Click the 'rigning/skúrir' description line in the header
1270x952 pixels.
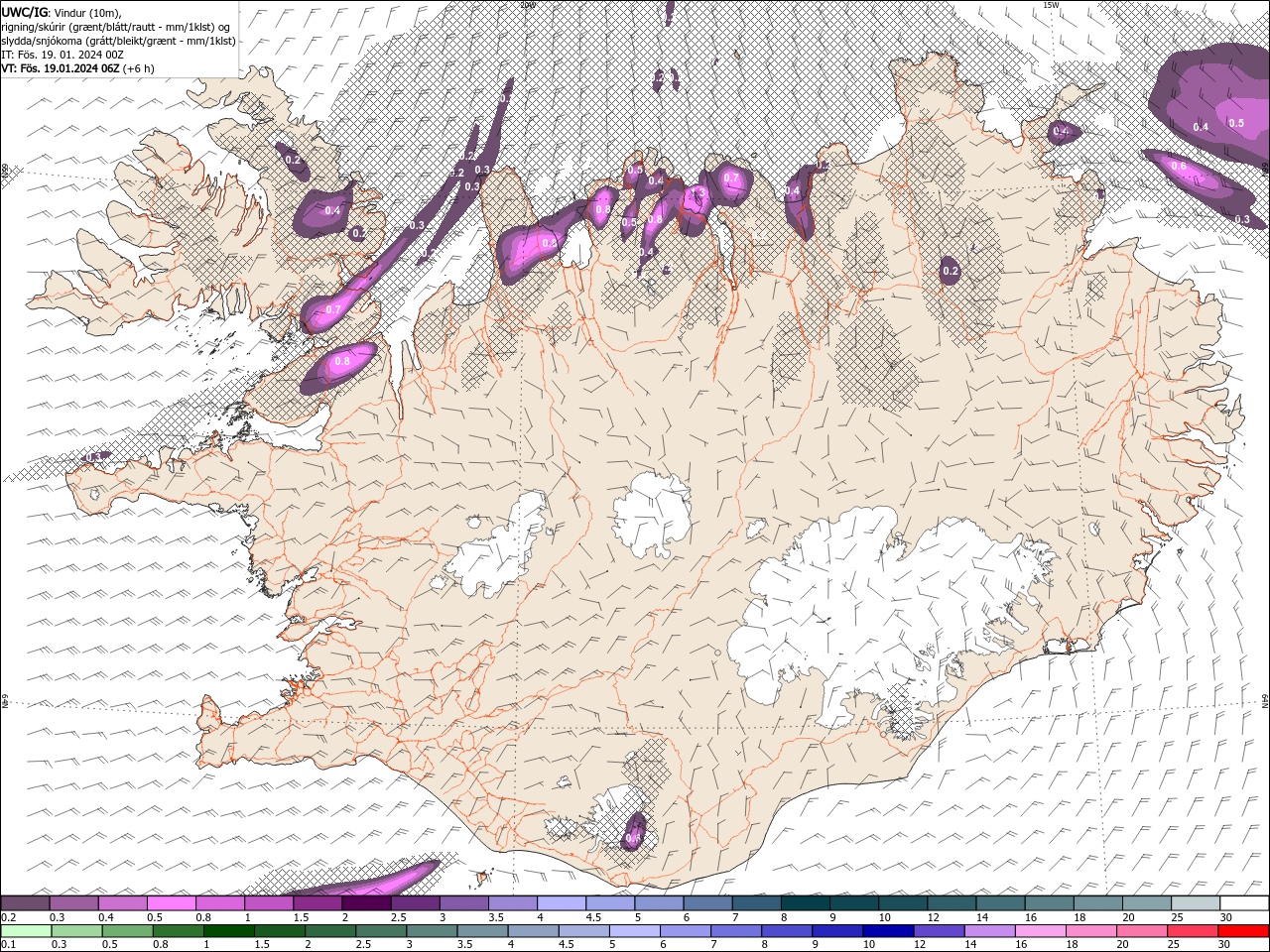point(117,27)
